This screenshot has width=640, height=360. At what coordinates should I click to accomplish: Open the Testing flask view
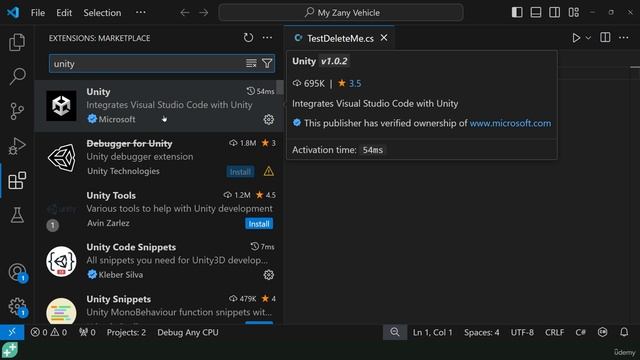[17, 215]
